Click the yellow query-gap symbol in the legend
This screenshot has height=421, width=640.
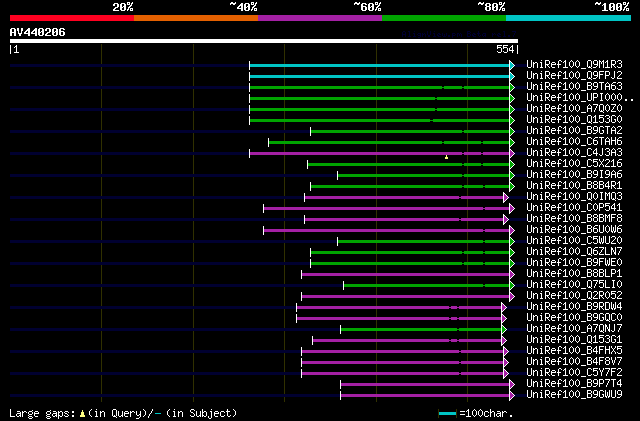(x=82, y=414)
